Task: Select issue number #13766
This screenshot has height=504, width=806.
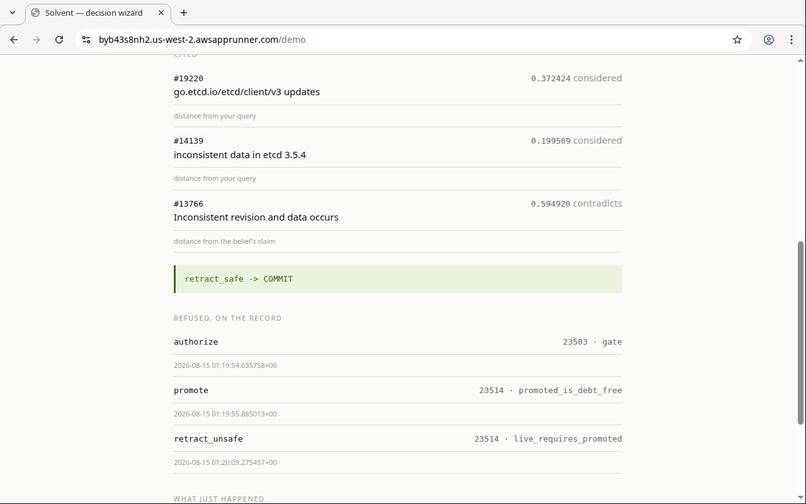Action: (x=188, y=204)
